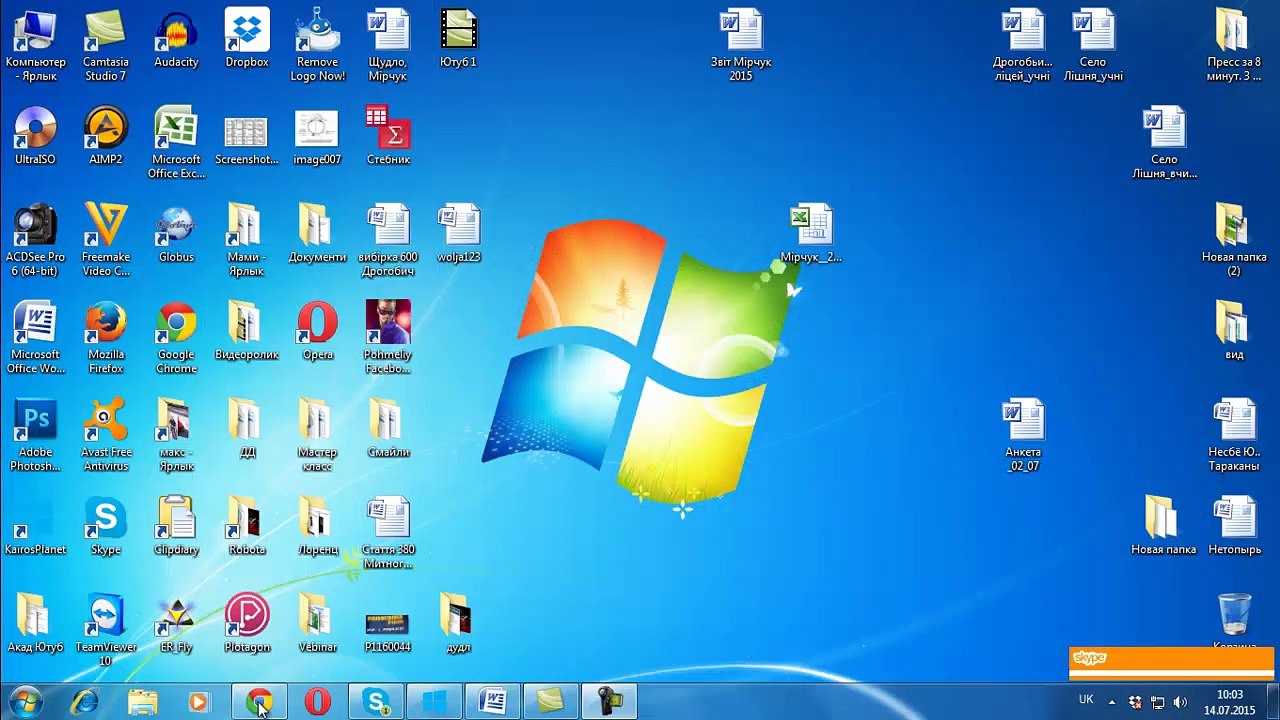
Task: Open the clock showing 10:03
Action: pyautogui.click(x=1230, y=702)
